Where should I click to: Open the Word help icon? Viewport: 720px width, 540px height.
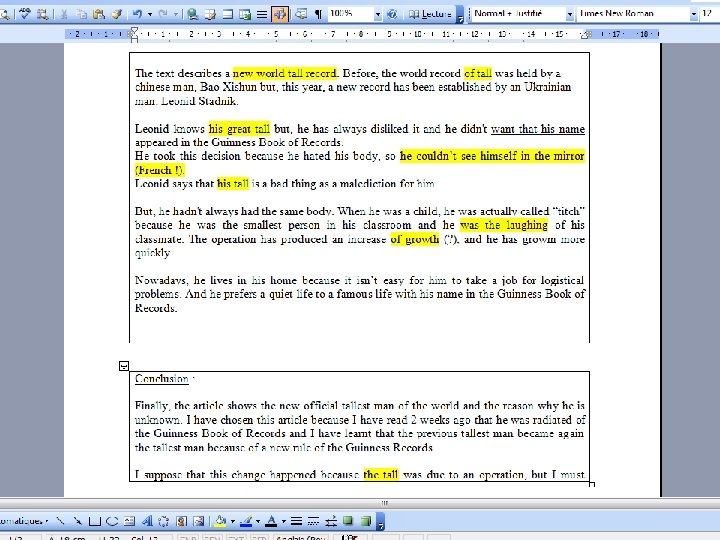(392, 14)
